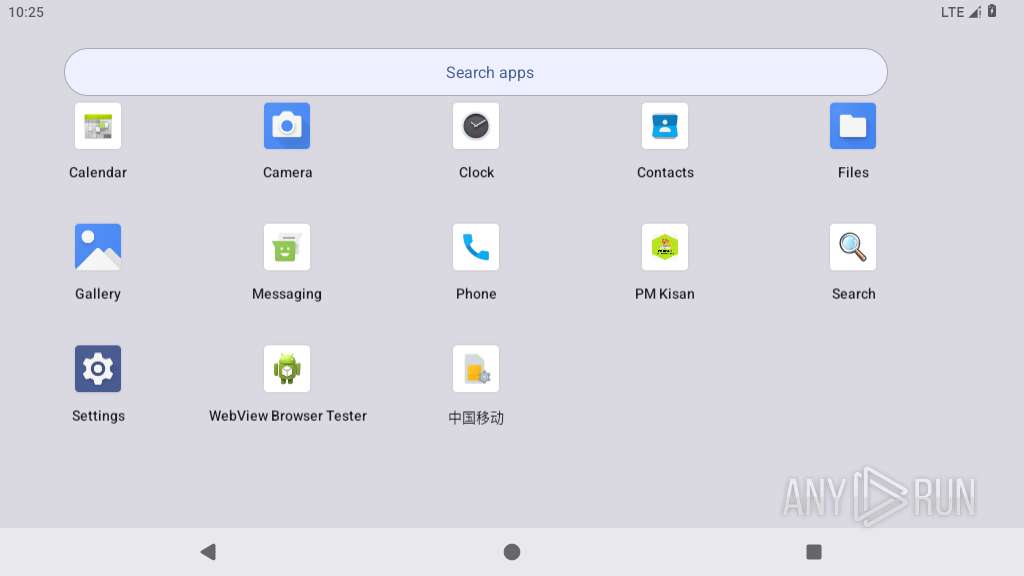Tap the Back navigation button

[208, 552]
